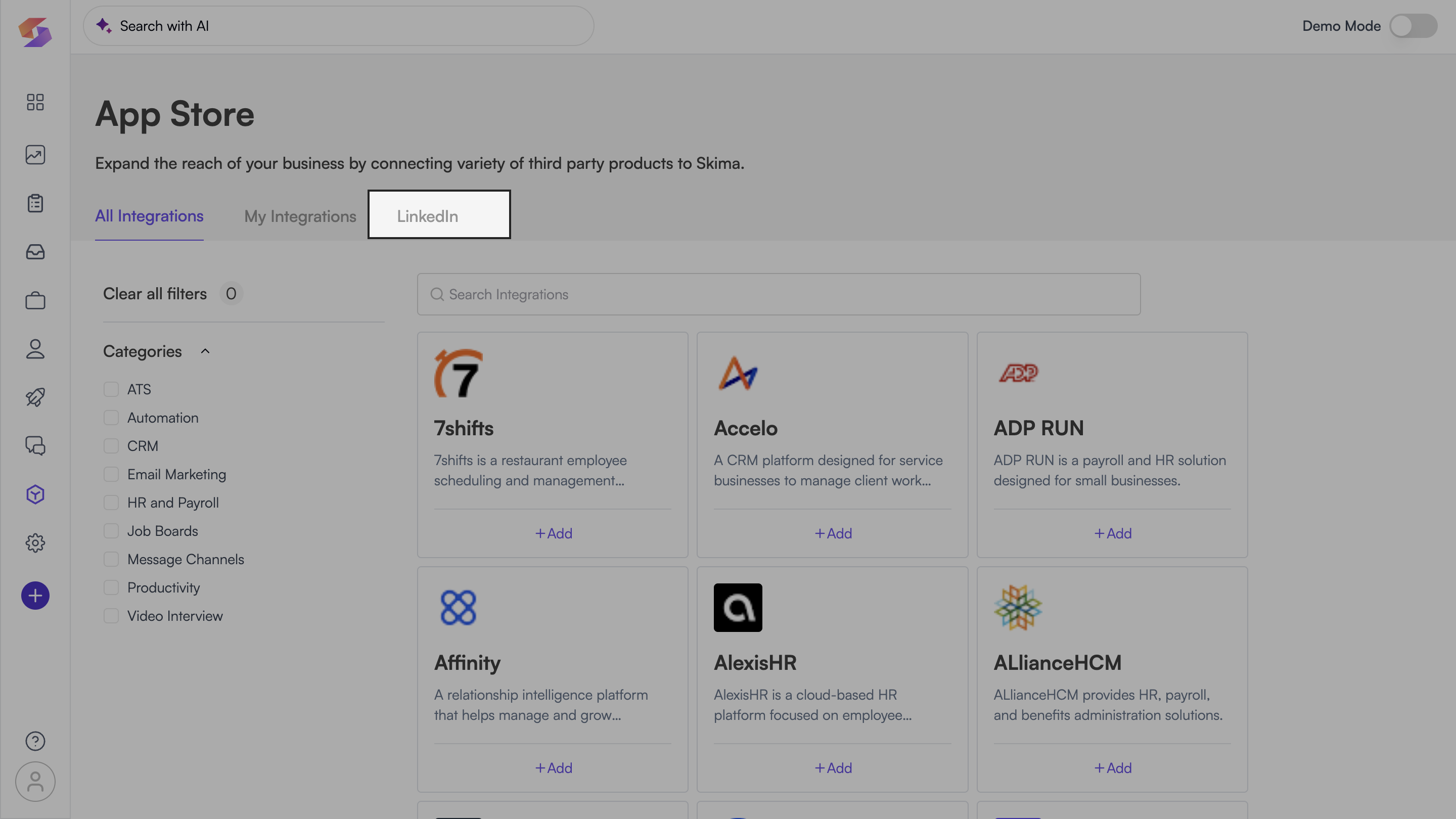This screenshot has width=1456, height=819.
Task: Click the Accelo card title
Action: pyautogui.click(x=746, y=428)
